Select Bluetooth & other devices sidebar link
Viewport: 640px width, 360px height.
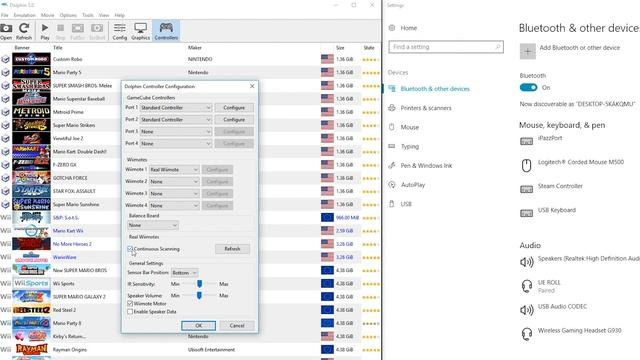435,89
